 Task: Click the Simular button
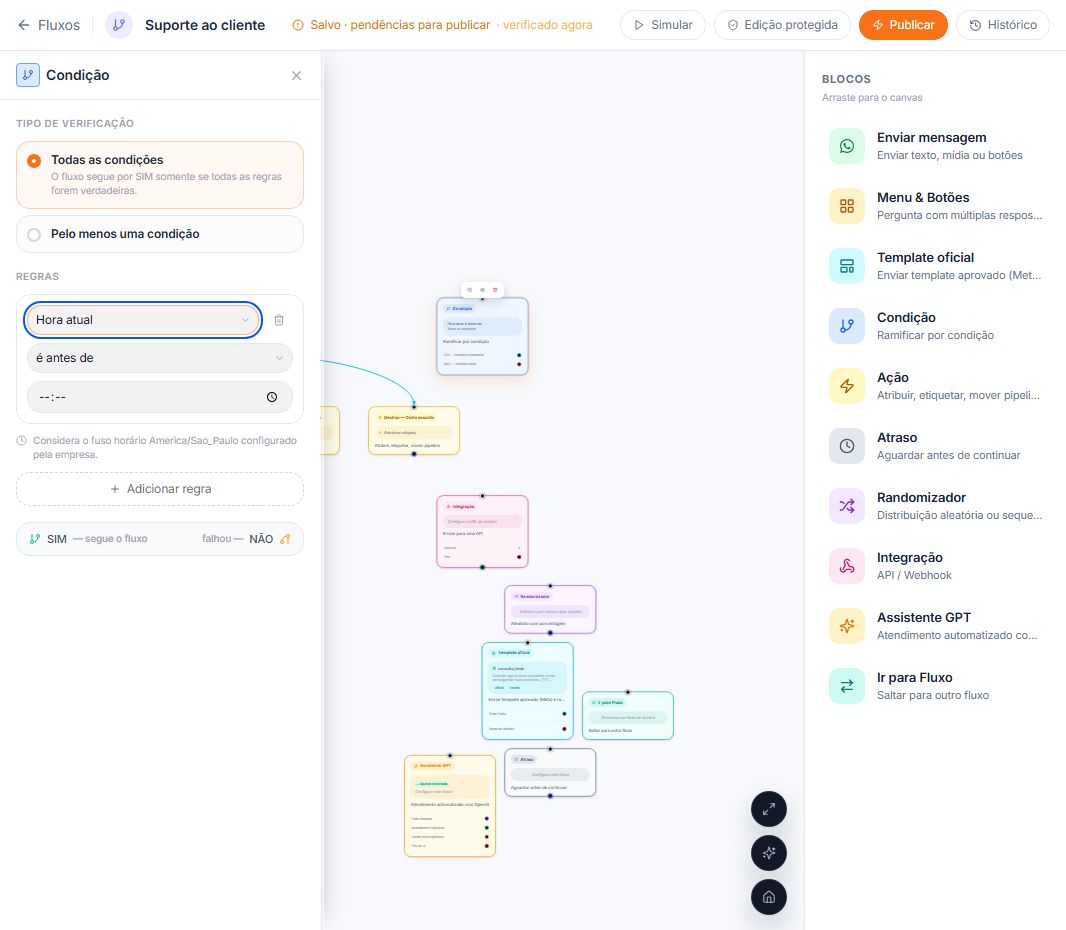663,25
